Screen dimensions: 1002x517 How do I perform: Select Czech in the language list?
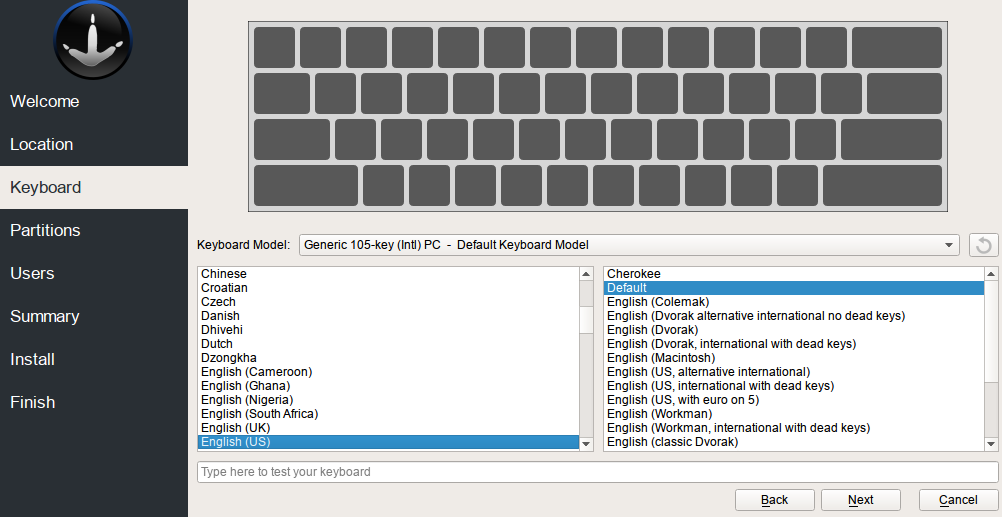tap(388, 302)
